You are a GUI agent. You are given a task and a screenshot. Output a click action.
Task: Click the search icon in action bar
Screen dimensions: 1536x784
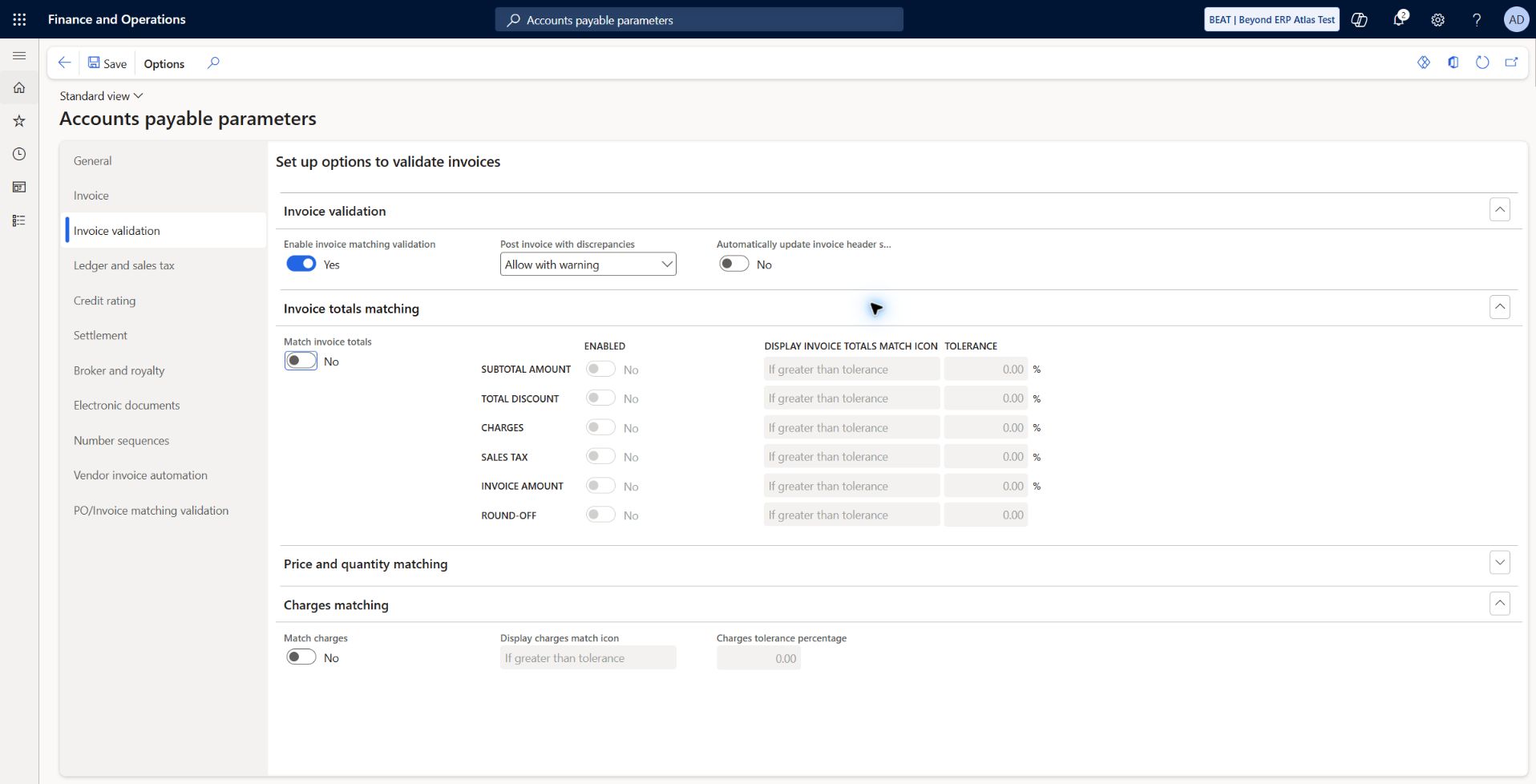click(213, 63)
